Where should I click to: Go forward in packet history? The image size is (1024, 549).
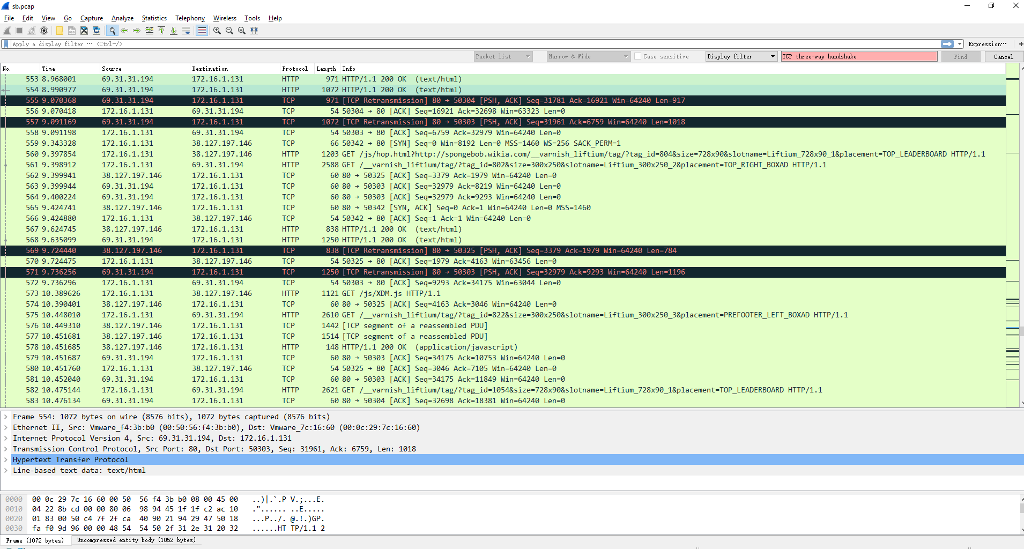(136, 31)
